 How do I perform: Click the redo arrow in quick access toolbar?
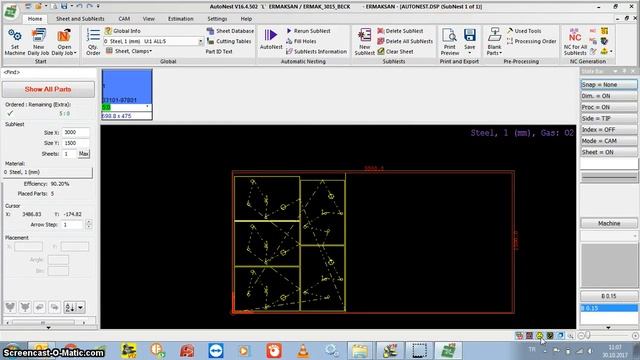point(89,7)
